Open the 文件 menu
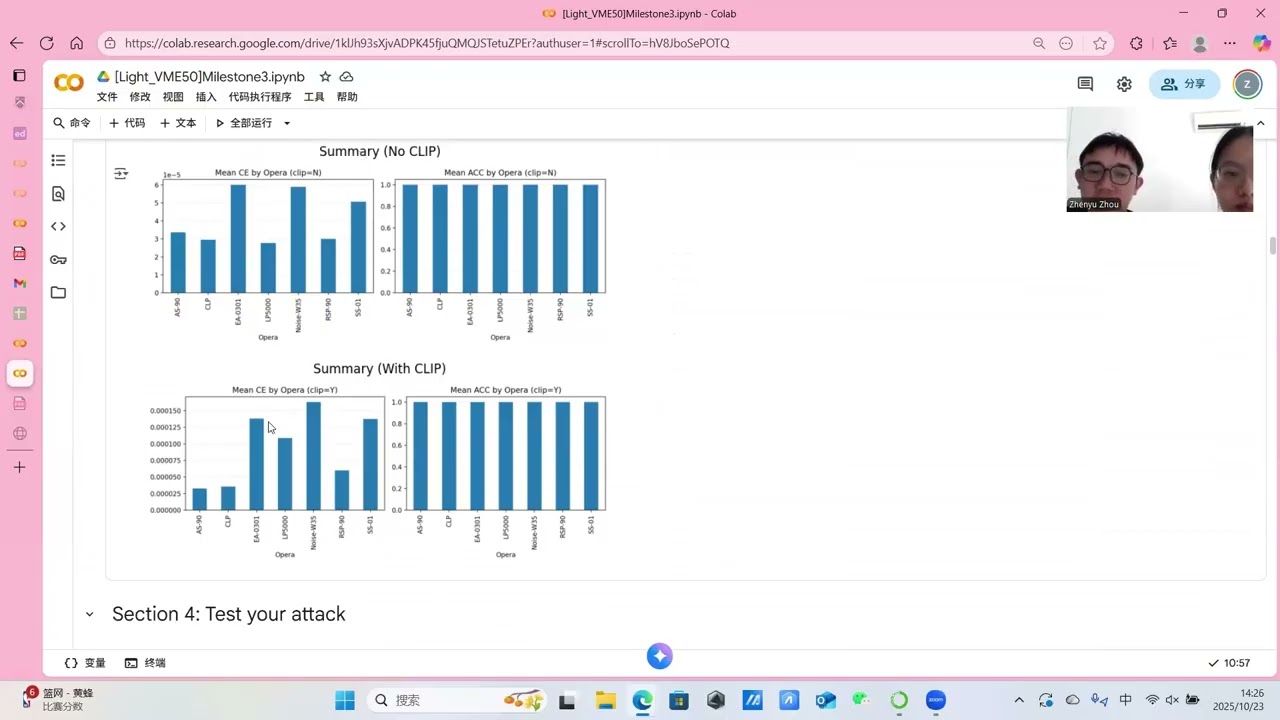 coord(107,97)
